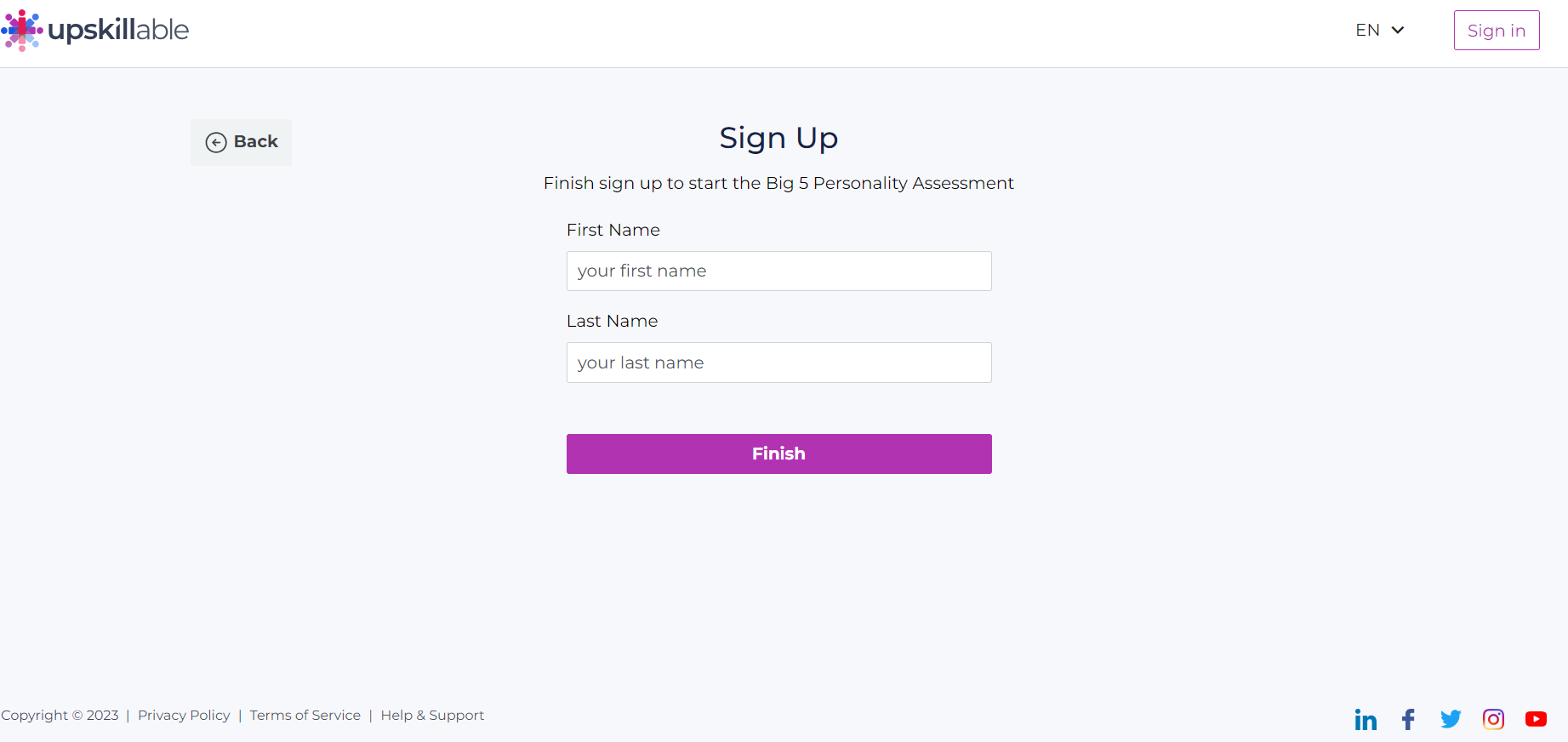The width and height of the screenshot is (1568, 742).
Task: Click the Sign in button
Action: [1497, 31]
